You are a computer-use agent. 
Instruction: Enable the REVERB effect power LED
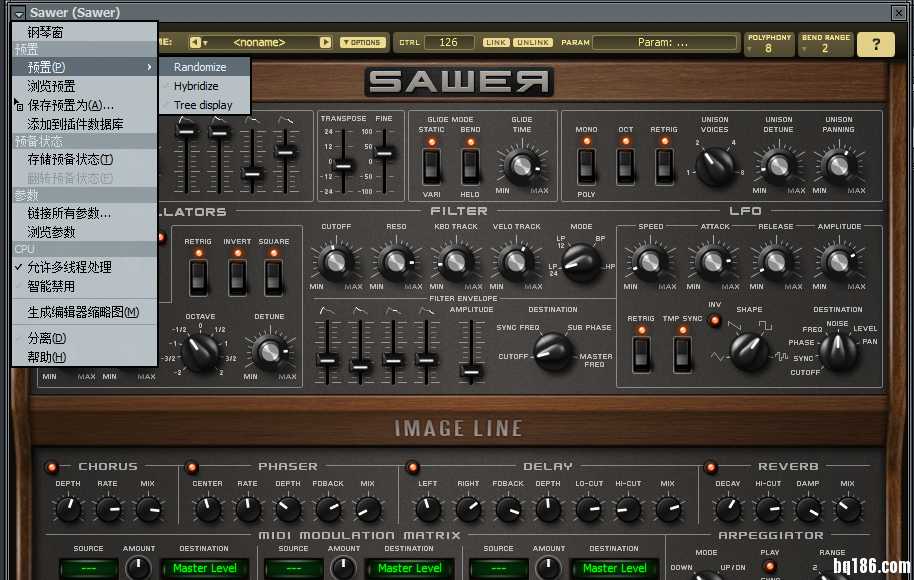coord(711,467)
